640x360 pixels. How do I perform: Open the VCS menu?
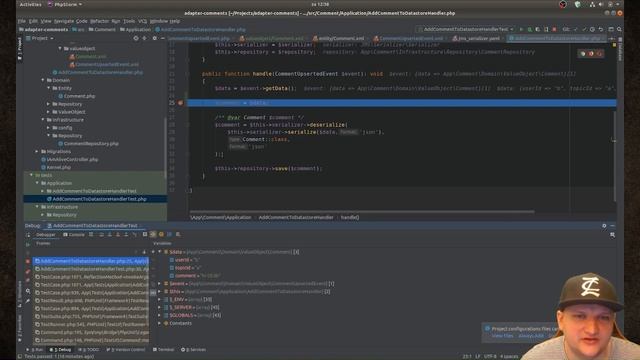142,21
